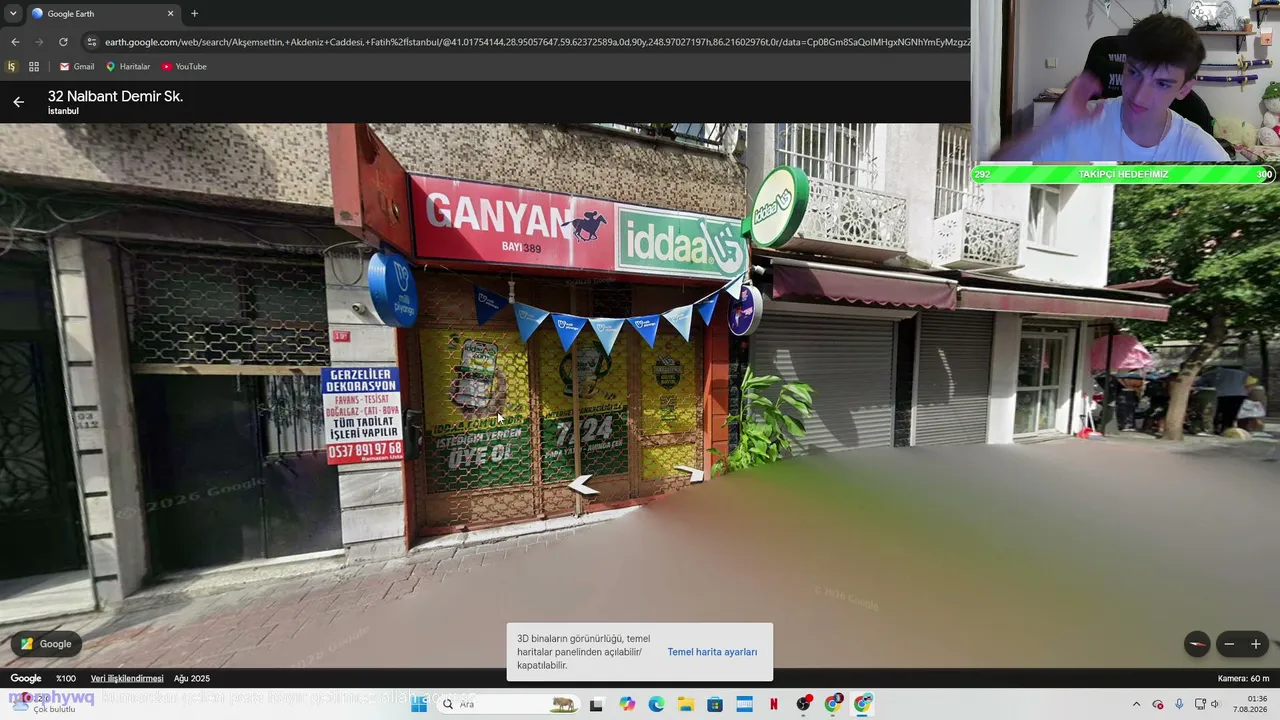The width and height of the screenshot is (1280, 720).
Task: Open the Haritalar bookmark
Action: [x=128, y=67]
